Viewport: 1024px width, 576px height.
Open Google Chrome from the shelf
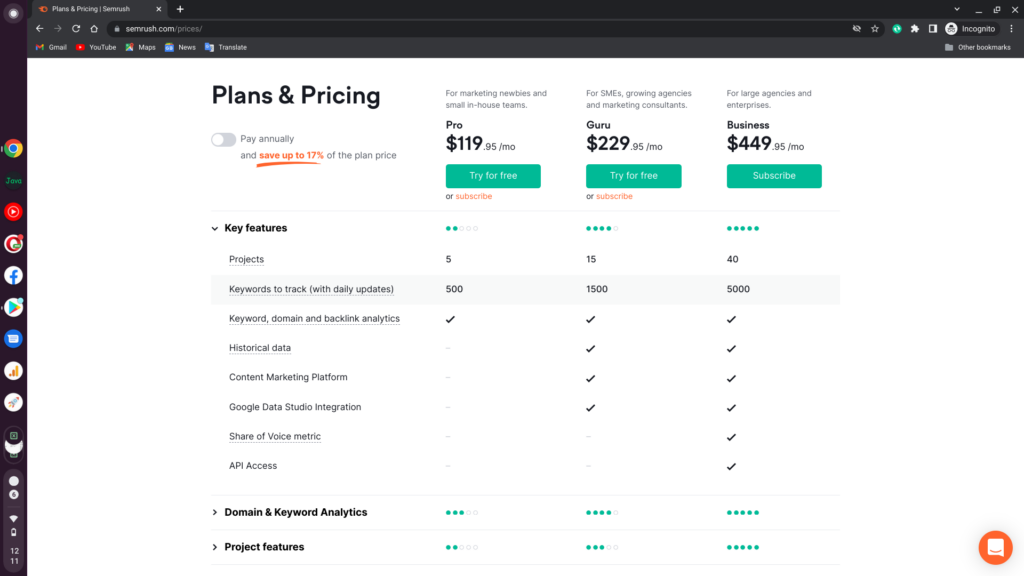point(14,149)
